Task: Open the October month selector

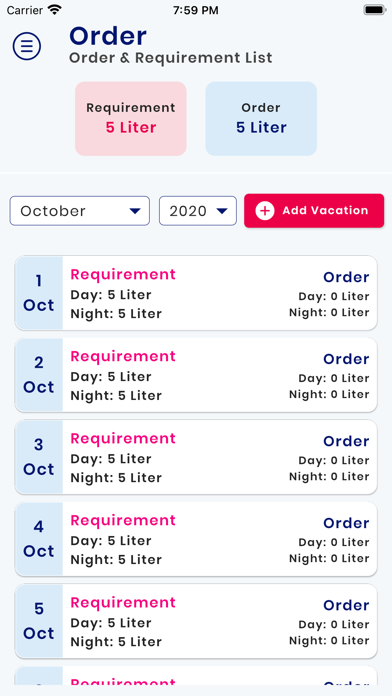Action: [80, 211]
